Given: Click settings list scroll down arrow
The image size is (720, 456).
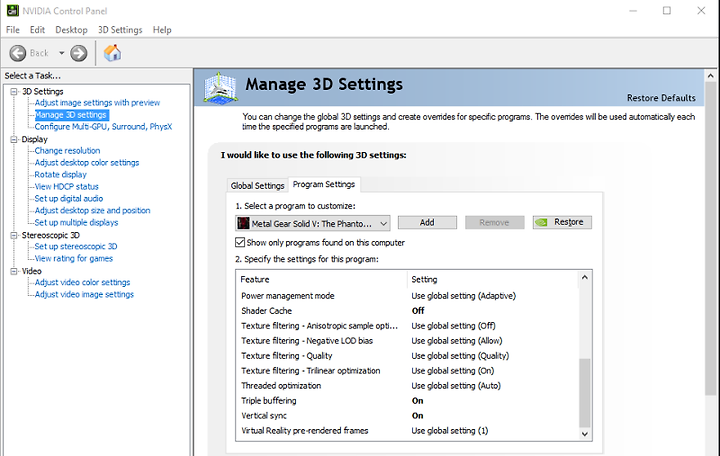Looking at the screenshot, I should pos(585,434).
